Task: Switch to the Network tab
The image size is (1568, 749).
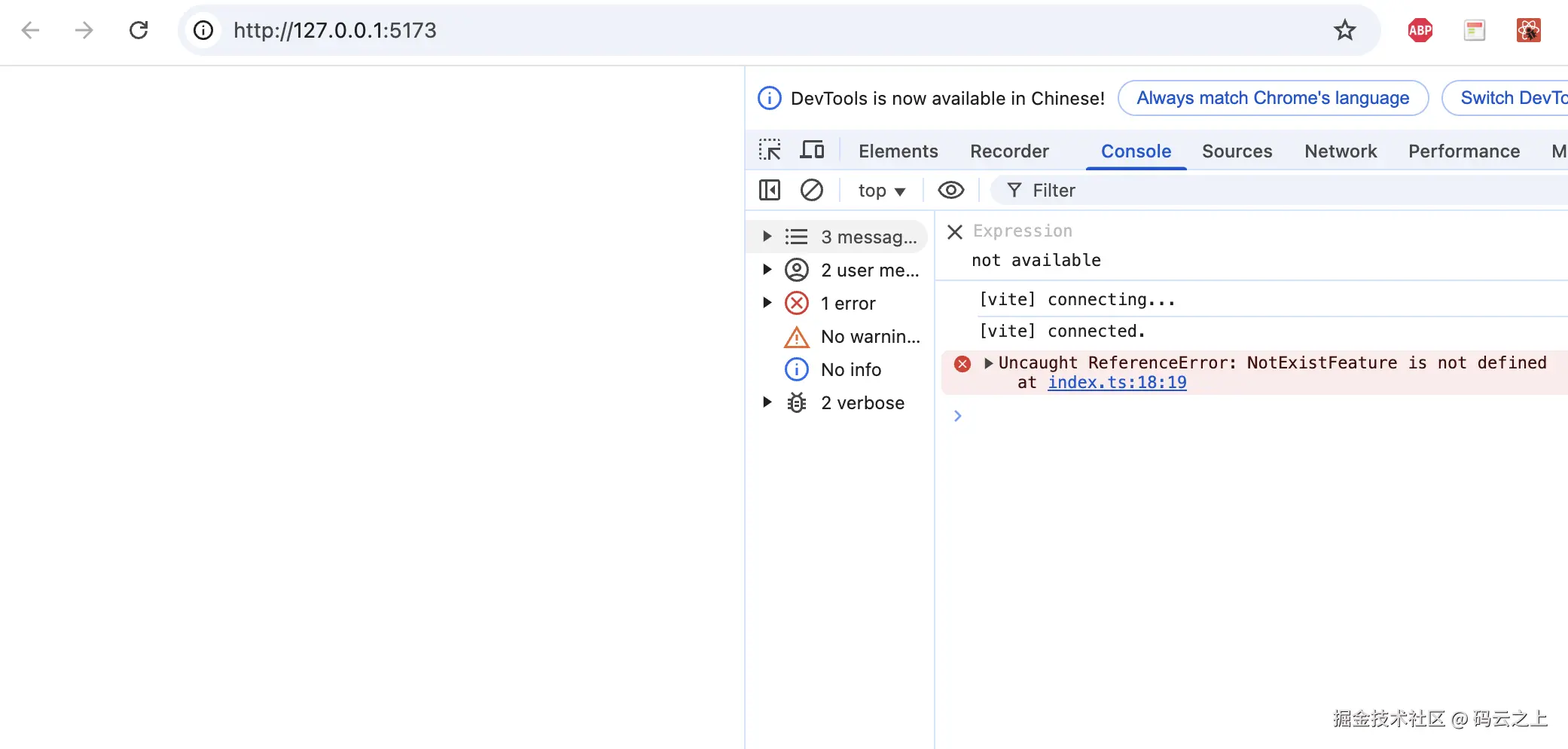Action: (x=1340, y=151)
